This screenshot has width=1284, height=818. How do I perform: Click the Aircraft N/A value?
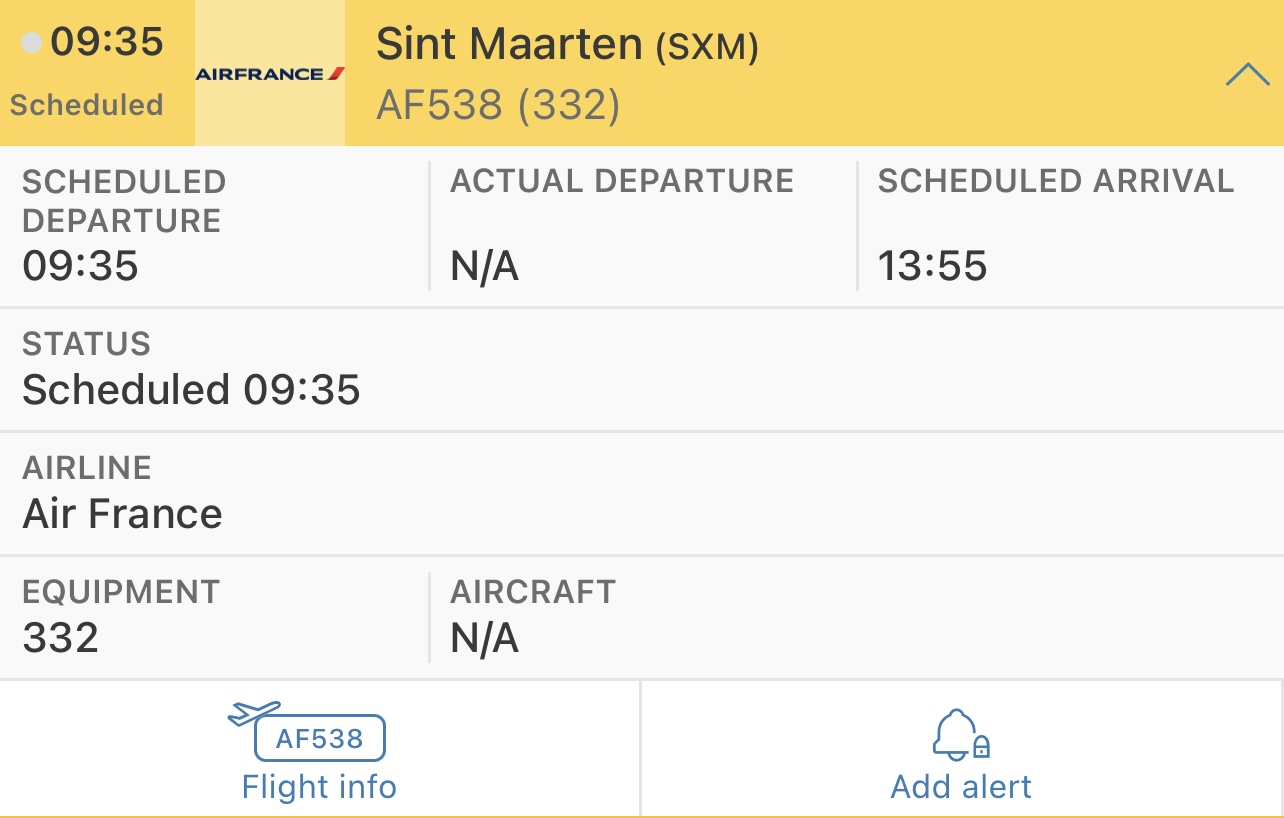pos(485,638)
